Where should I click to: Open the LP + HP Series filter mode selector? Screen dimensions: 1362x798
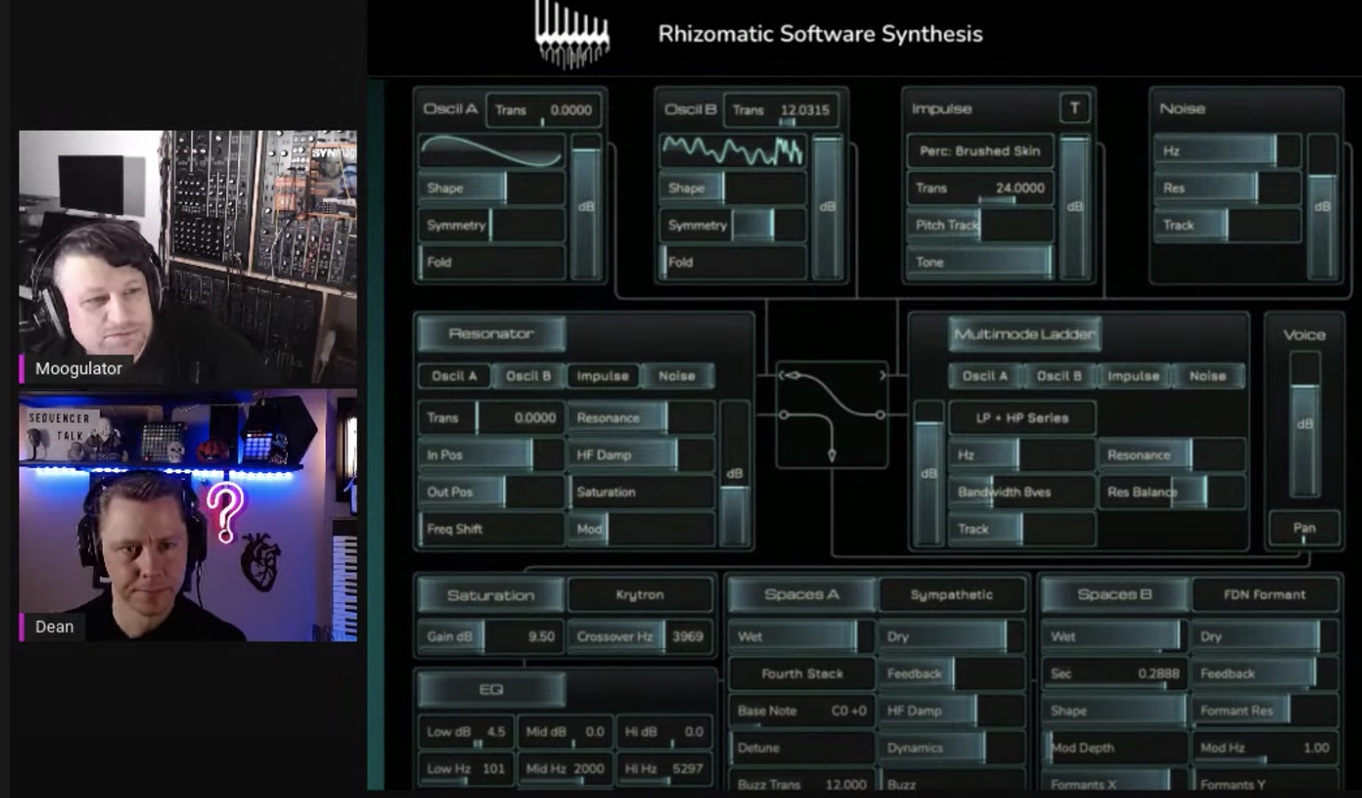coord(1022,418)
